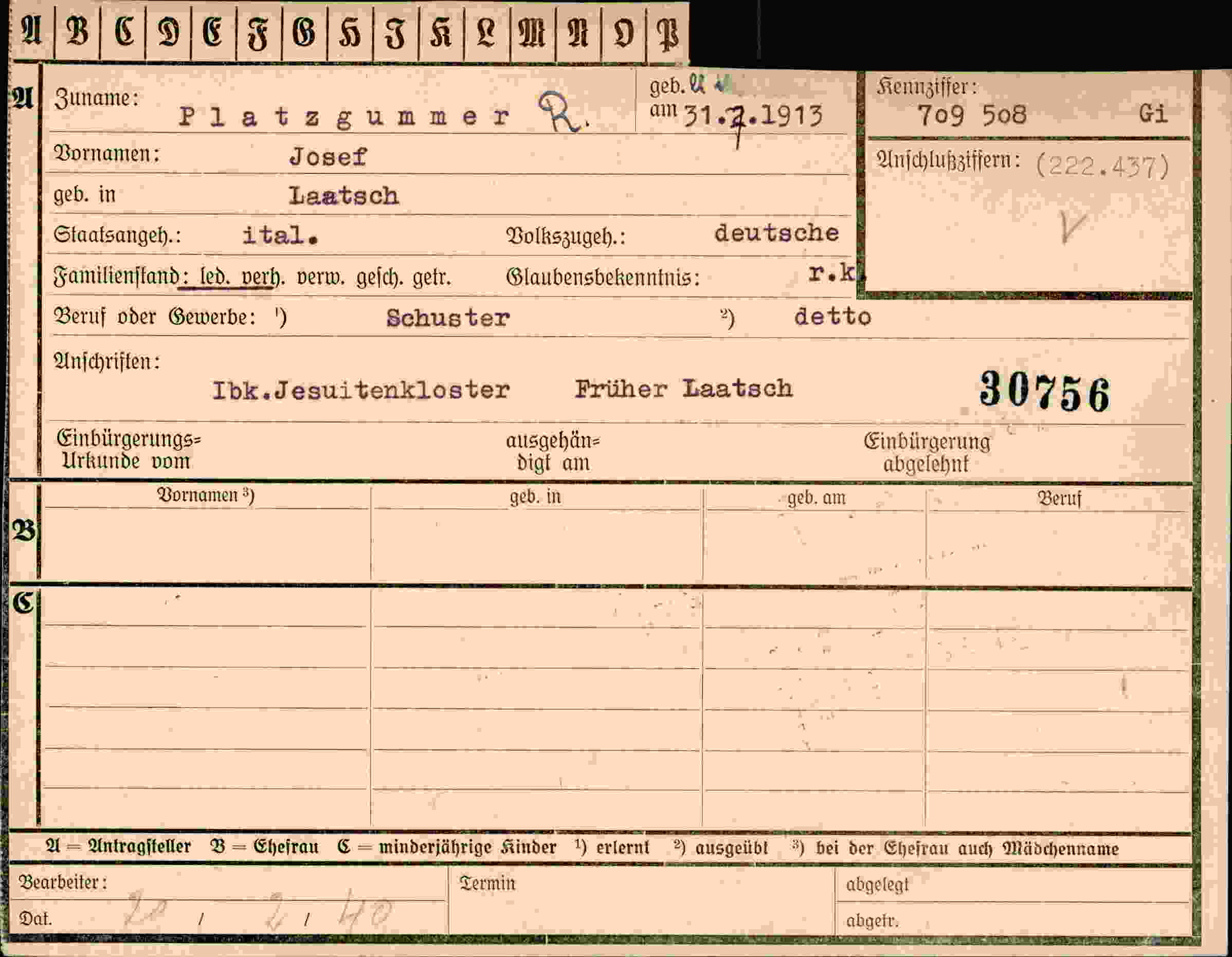Click the Kennziffer value 709 508
The width and height of the screenshot is (1232, 957).
[x=972, y=115]
